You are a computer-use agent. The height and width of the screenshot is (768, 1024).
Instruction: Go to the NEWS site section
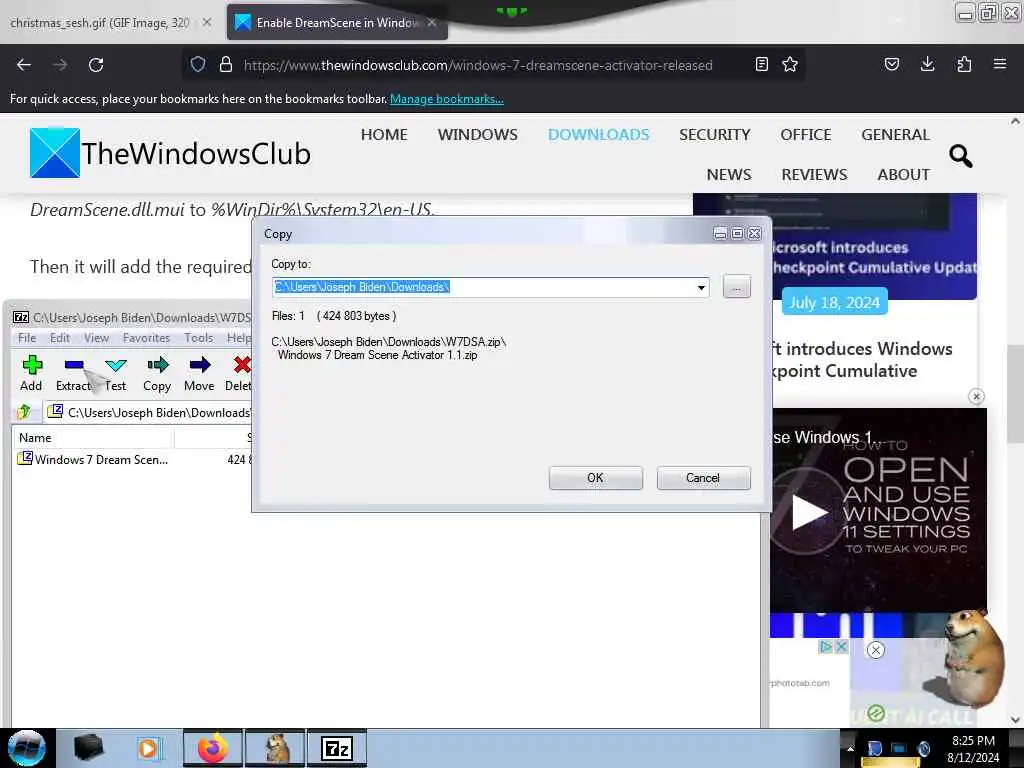click(x=729, y=174)
